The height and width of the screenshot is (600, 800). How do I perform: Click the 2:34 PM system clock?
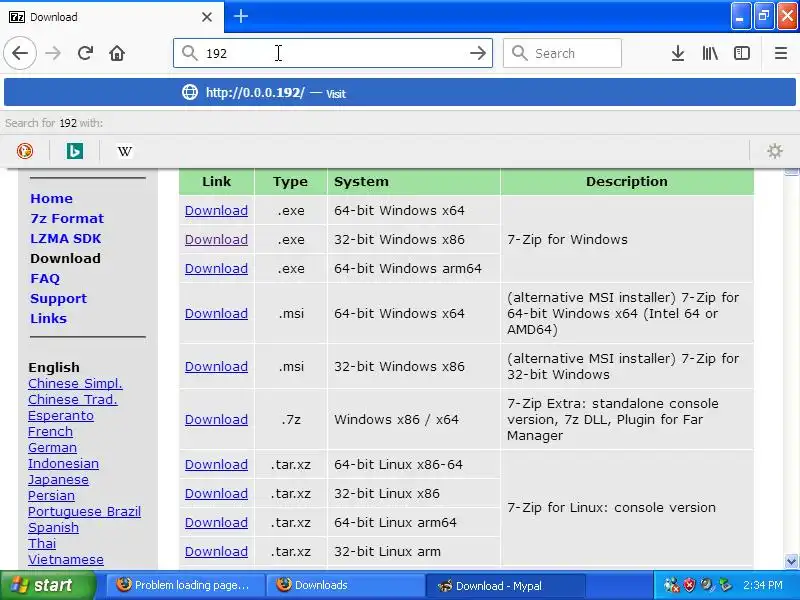click(763, 585)
